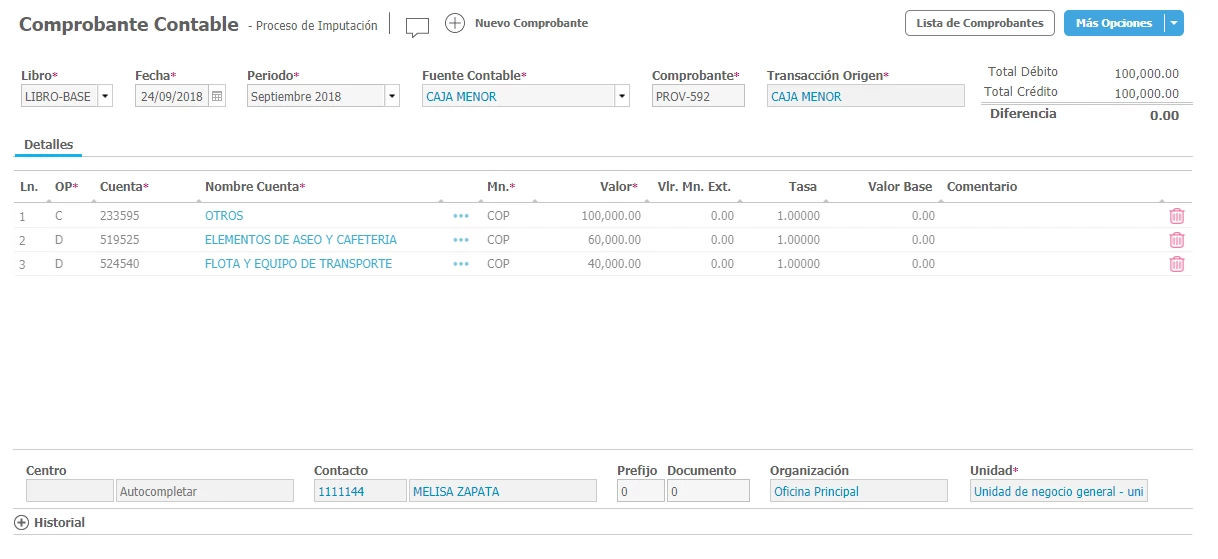The height and width of the screenshot is (559, 1218).
Task: Delete the ELEMENTOS DE ASEO Y CAFETERIA row
Action: pos(1177,240)
